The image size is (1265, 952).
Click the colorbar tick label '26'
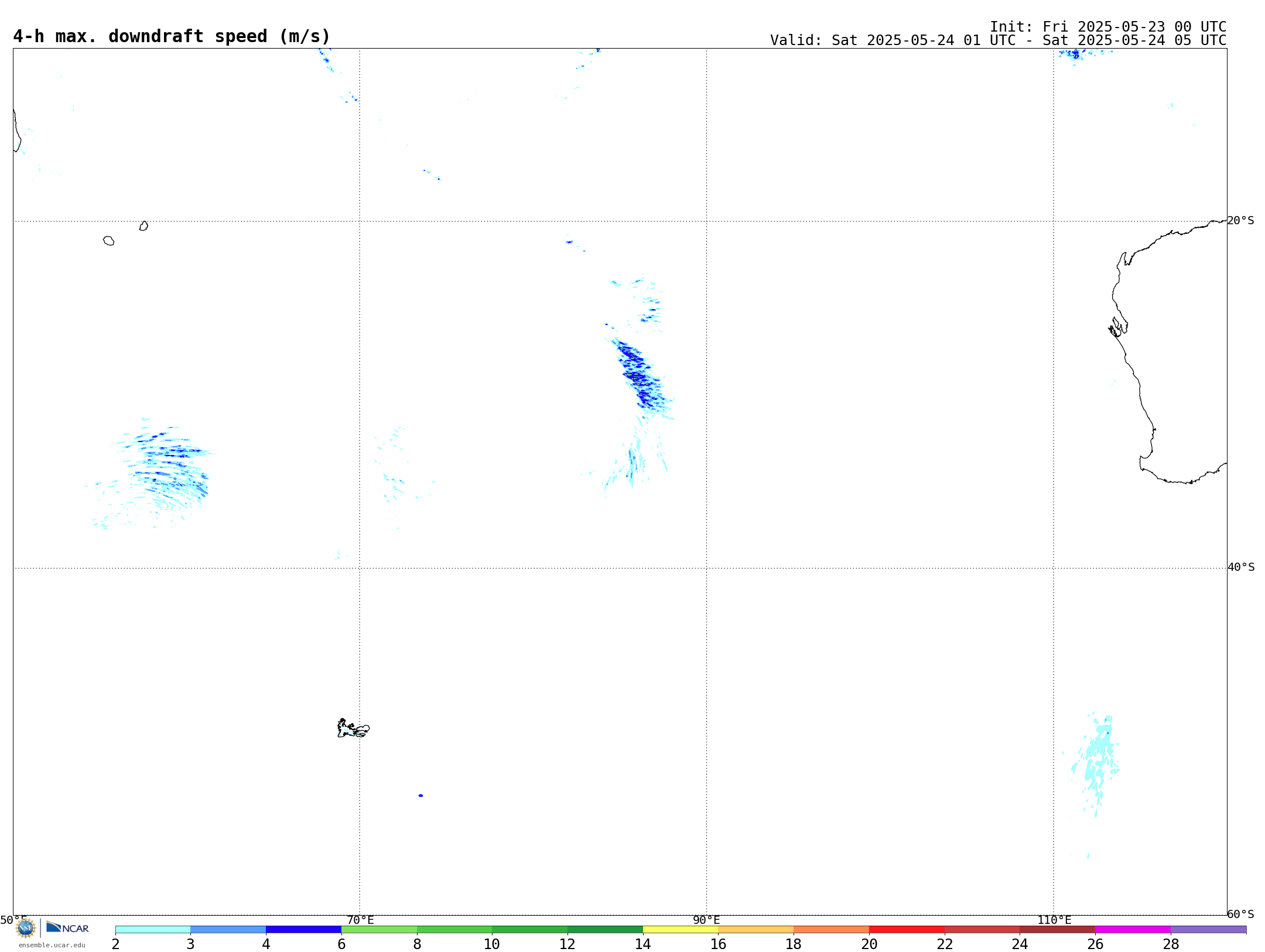coord(1095,944)
